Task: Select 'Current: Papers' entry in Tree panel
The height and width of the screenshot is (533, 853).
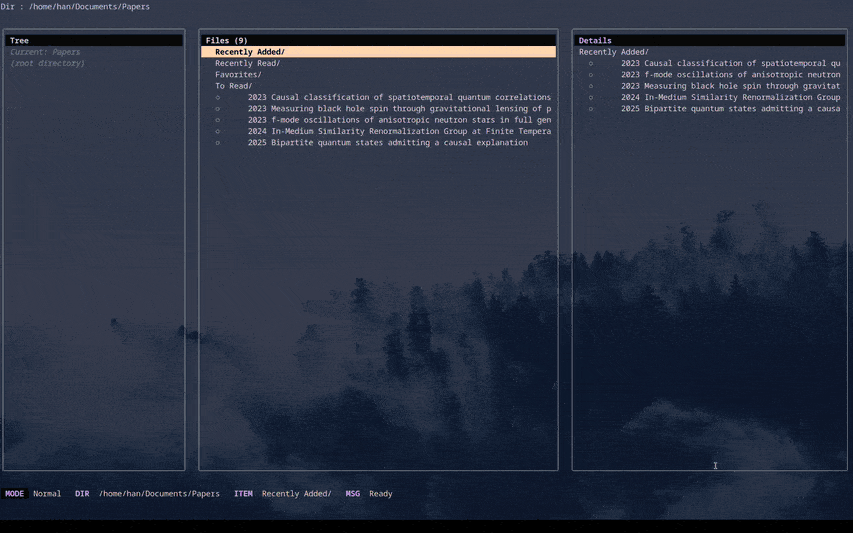Action: pos(45,52)
